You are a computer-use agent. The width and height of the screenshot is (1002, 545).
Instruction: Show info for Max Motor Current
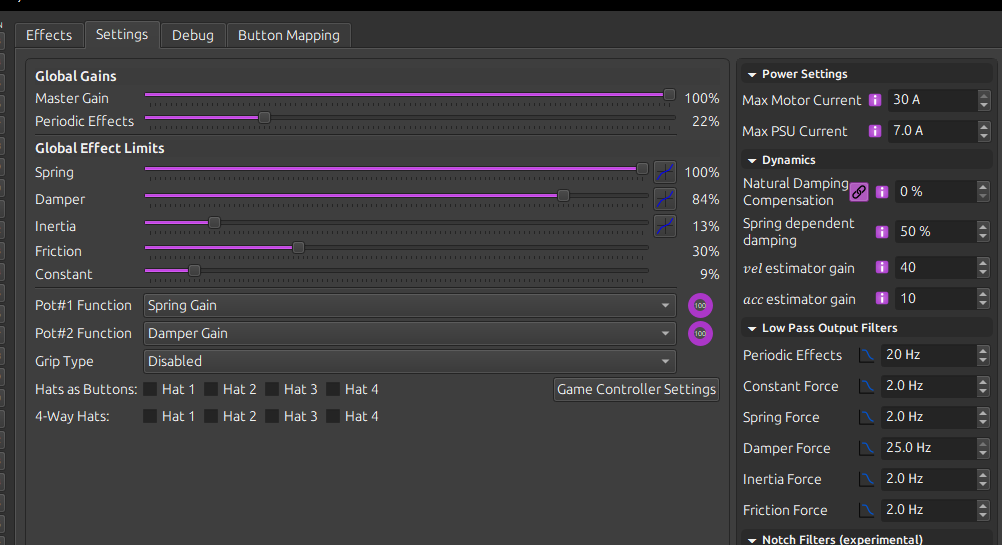coord(875,100)
